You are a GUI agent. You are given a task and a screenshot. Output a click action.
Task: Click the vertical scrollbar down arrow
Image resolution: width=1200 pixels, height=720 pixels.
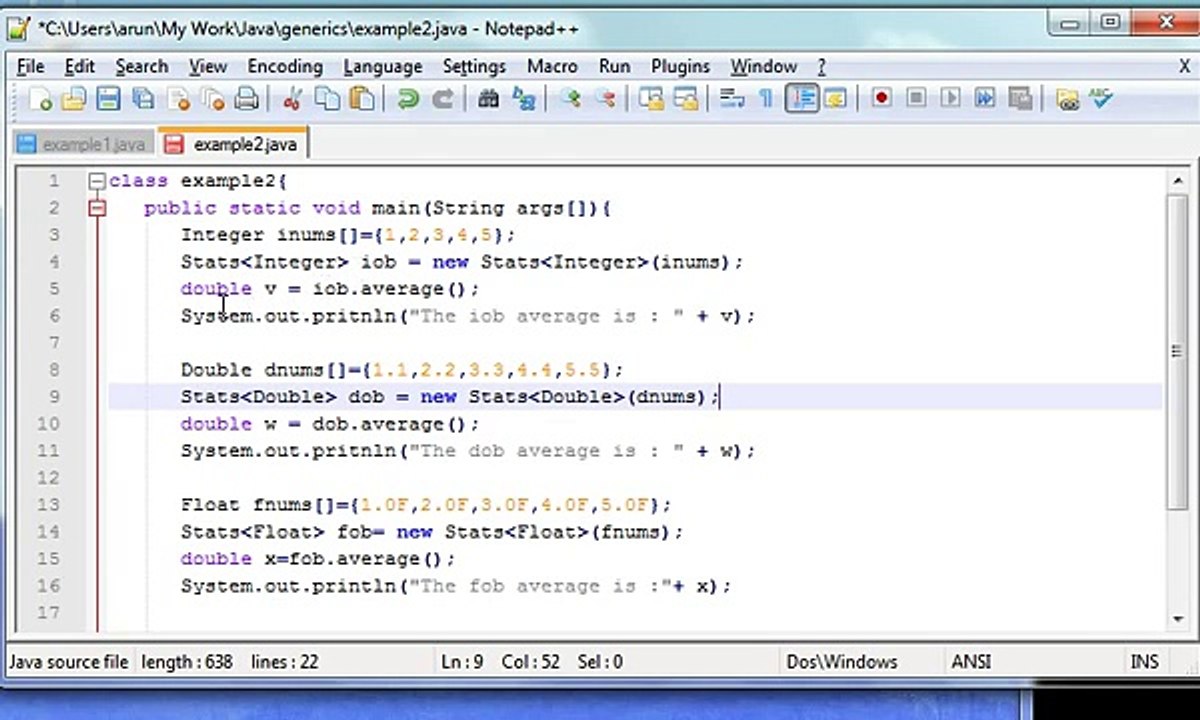click(x=1177, y=618)
